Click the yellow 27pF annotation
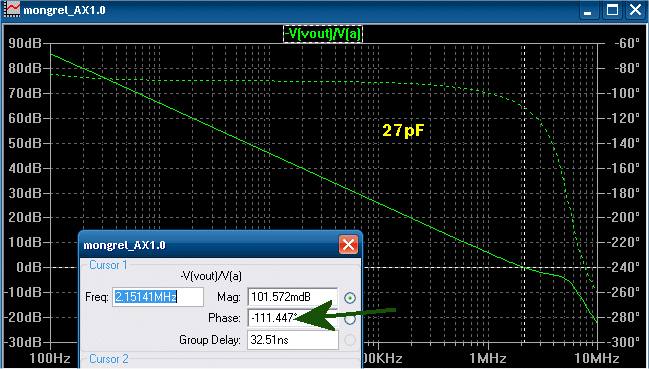649x369 pixels. coord(403,131)
